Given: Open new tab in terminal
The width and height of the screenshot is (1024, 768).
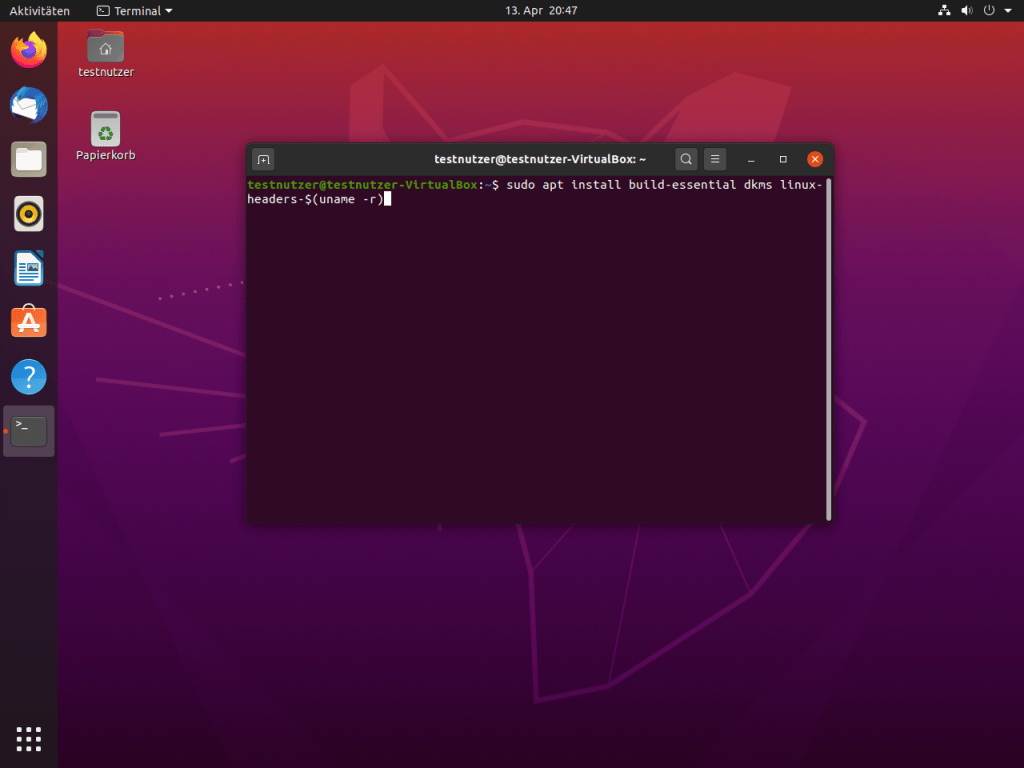Looking at the screenshot, I should coord(263,159).
